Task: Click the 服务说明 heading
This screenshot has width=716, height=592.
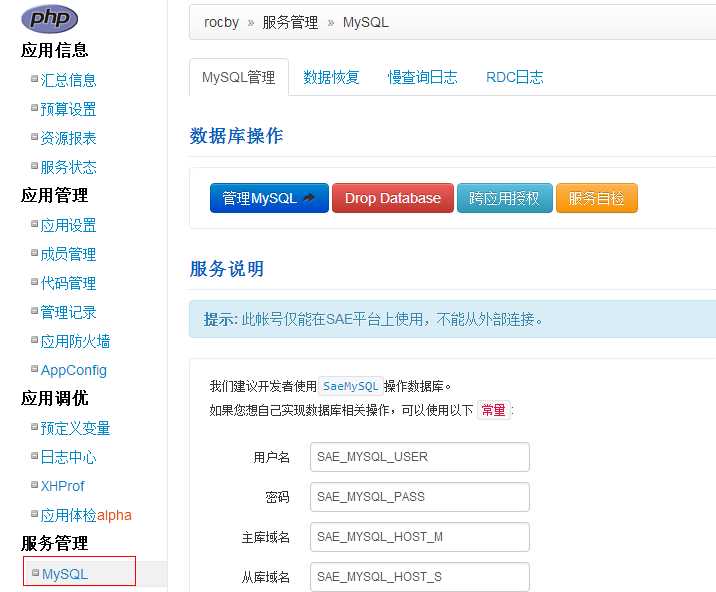Action: pos(227,269)
